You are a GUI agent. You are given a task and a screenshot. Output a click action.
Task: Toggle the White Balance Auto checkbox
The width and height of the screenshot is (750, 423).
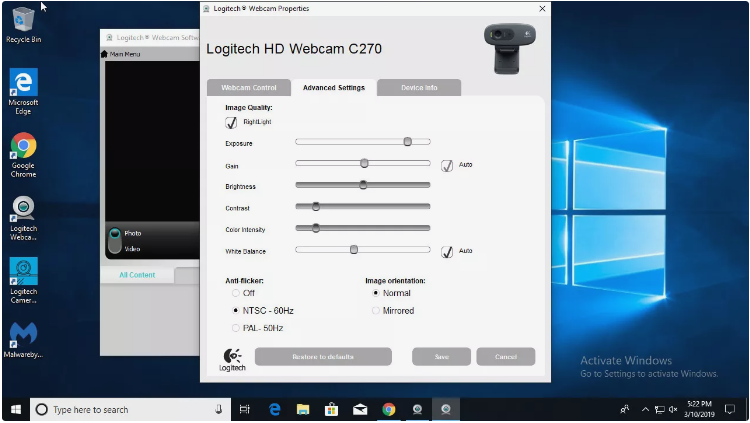coord(447,252)
